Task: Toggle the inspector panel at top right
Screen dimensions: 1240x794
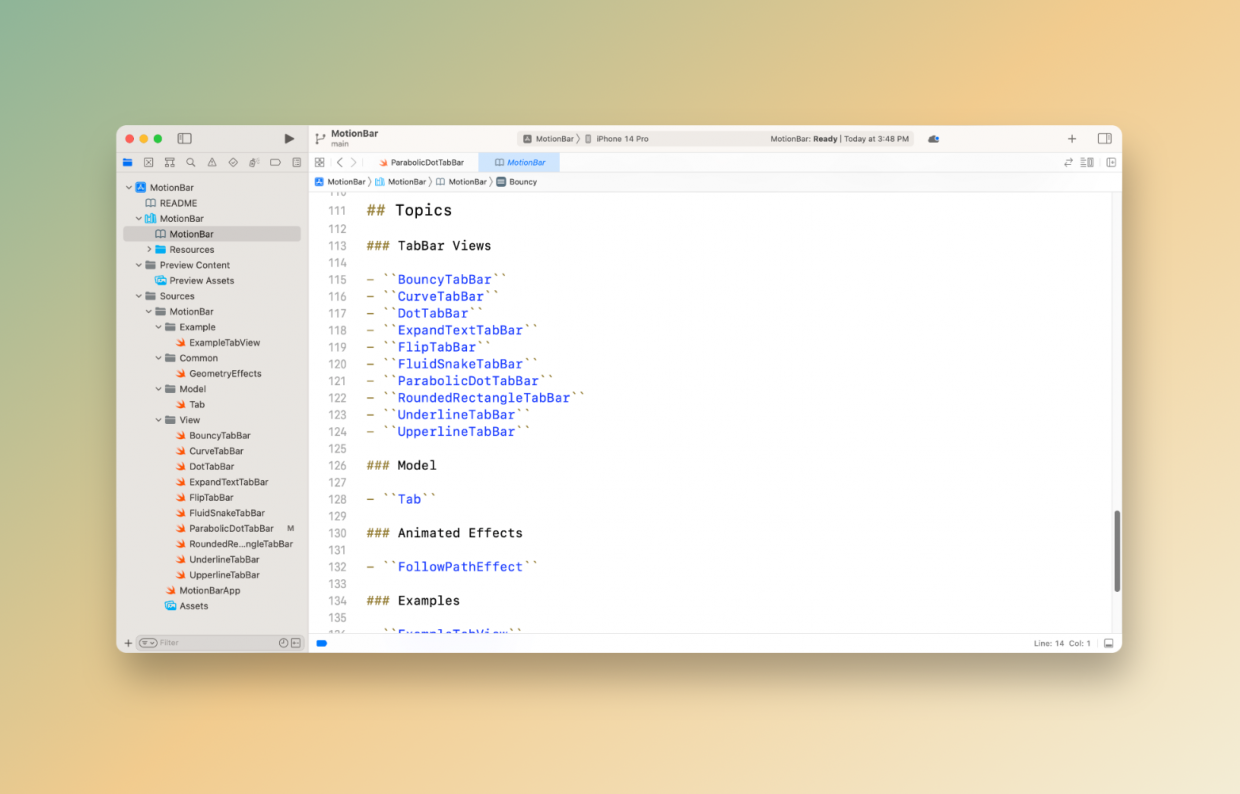Action: click(1104, 139)
